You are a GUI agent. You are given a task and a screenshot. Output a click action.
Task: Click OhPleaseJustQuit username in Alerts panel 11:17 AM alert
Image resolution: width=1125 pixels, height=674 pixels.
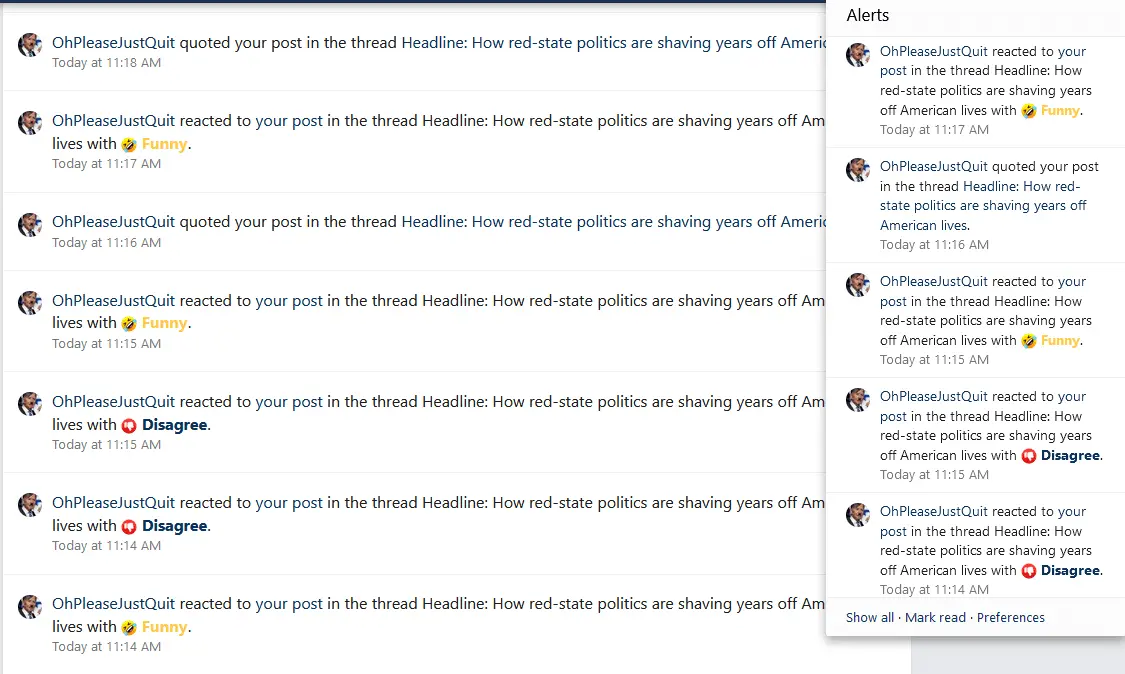coord(933,51)
